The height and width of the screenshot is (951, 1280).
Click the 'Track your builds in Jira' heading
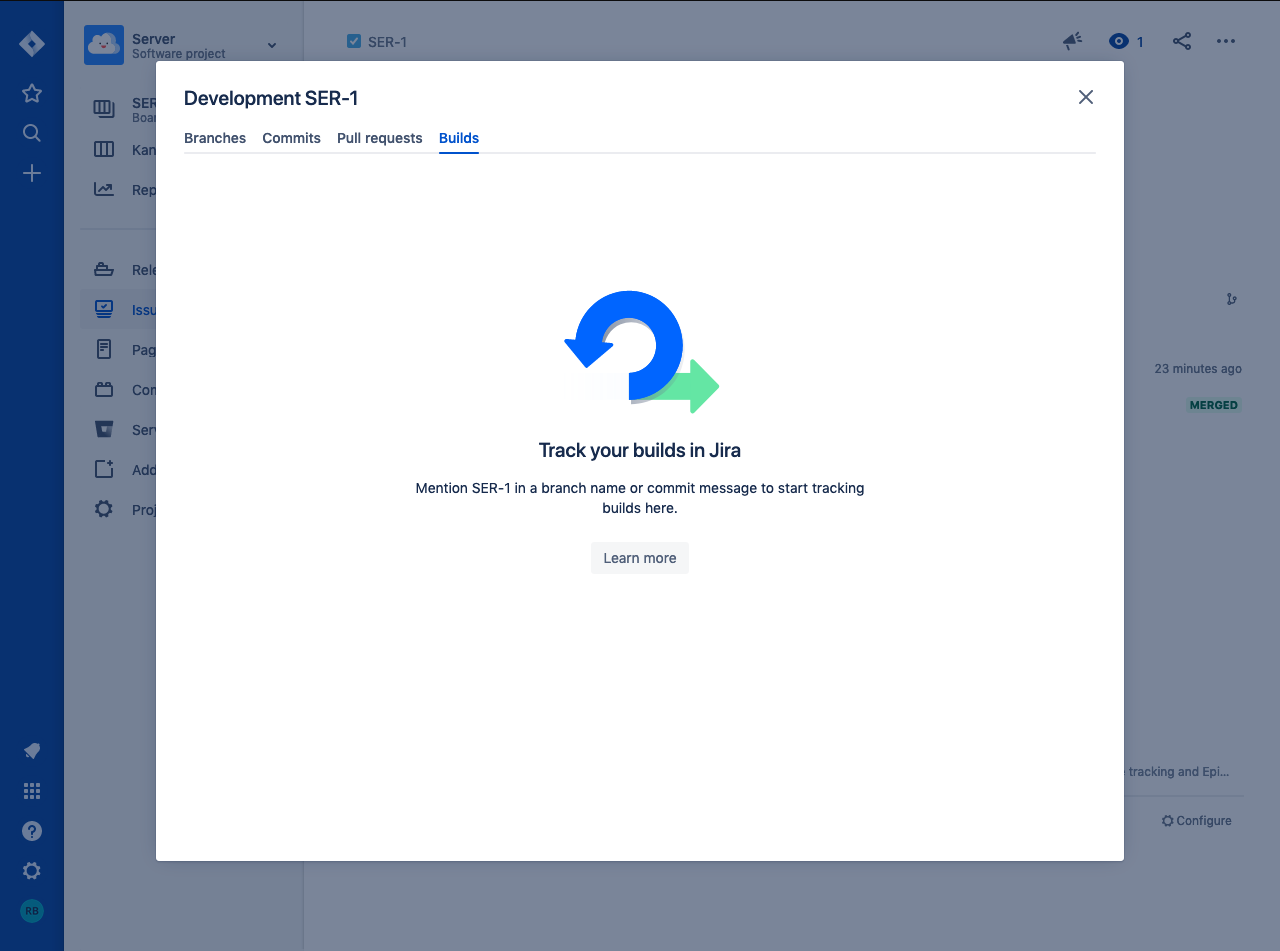pyautogui.click(x=640, y=450)
